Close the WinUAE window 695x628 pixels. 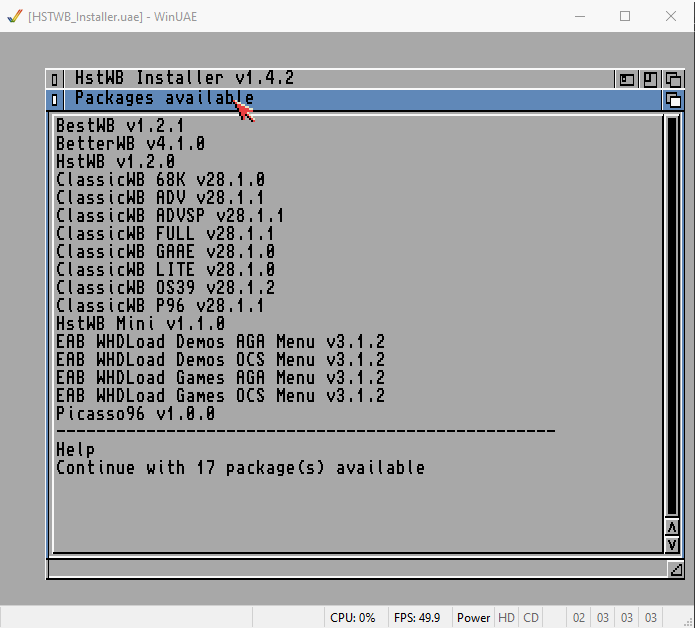(x=671, y=16)
